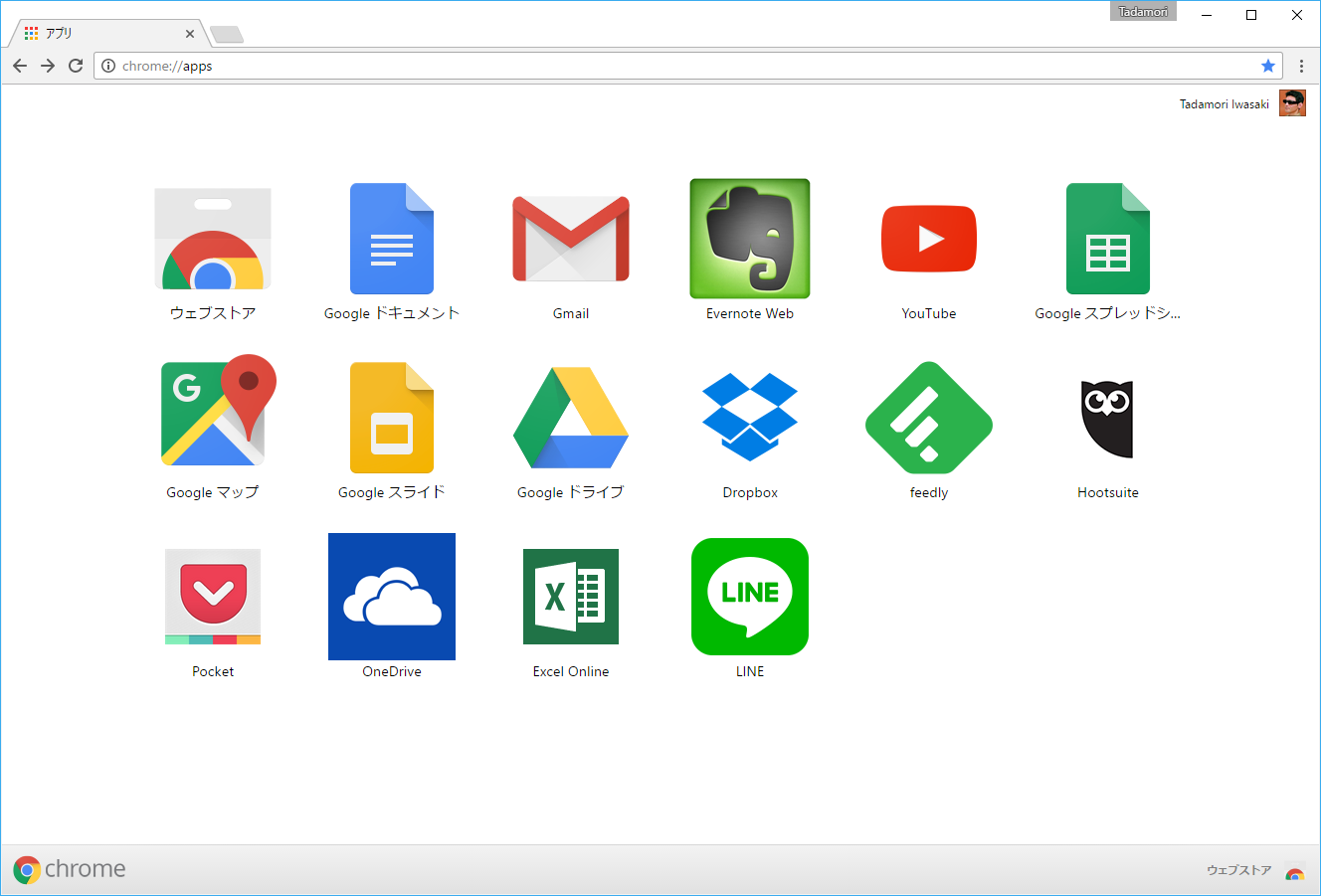Click the Tadamori profile button in title bar

tap(1143, 12)
